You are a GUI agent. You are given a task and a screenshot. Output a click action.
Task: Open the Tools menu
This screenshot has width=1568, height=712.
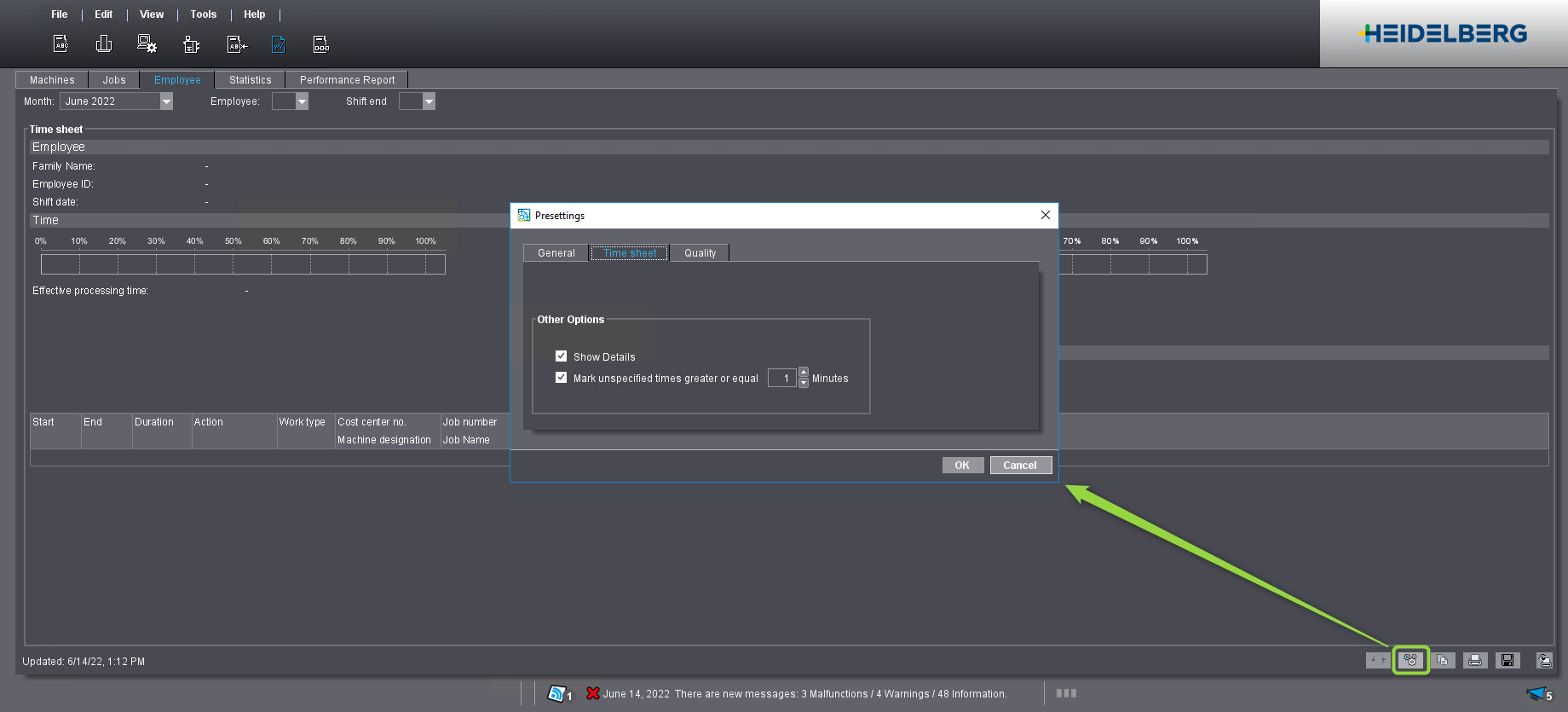pyautogui.click(x=203, y=14)
